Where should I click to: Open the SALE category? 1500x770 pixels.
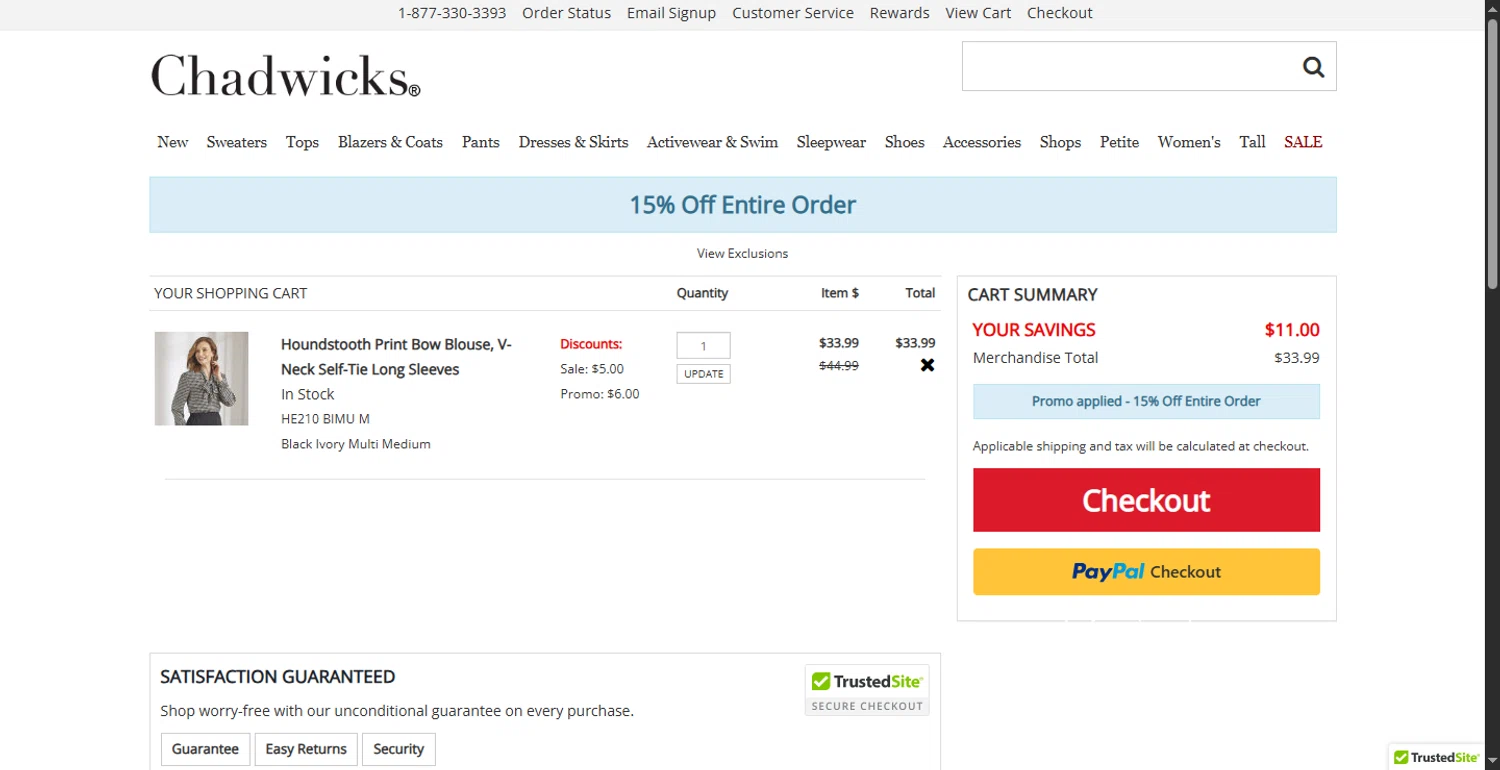point(1303,142)
